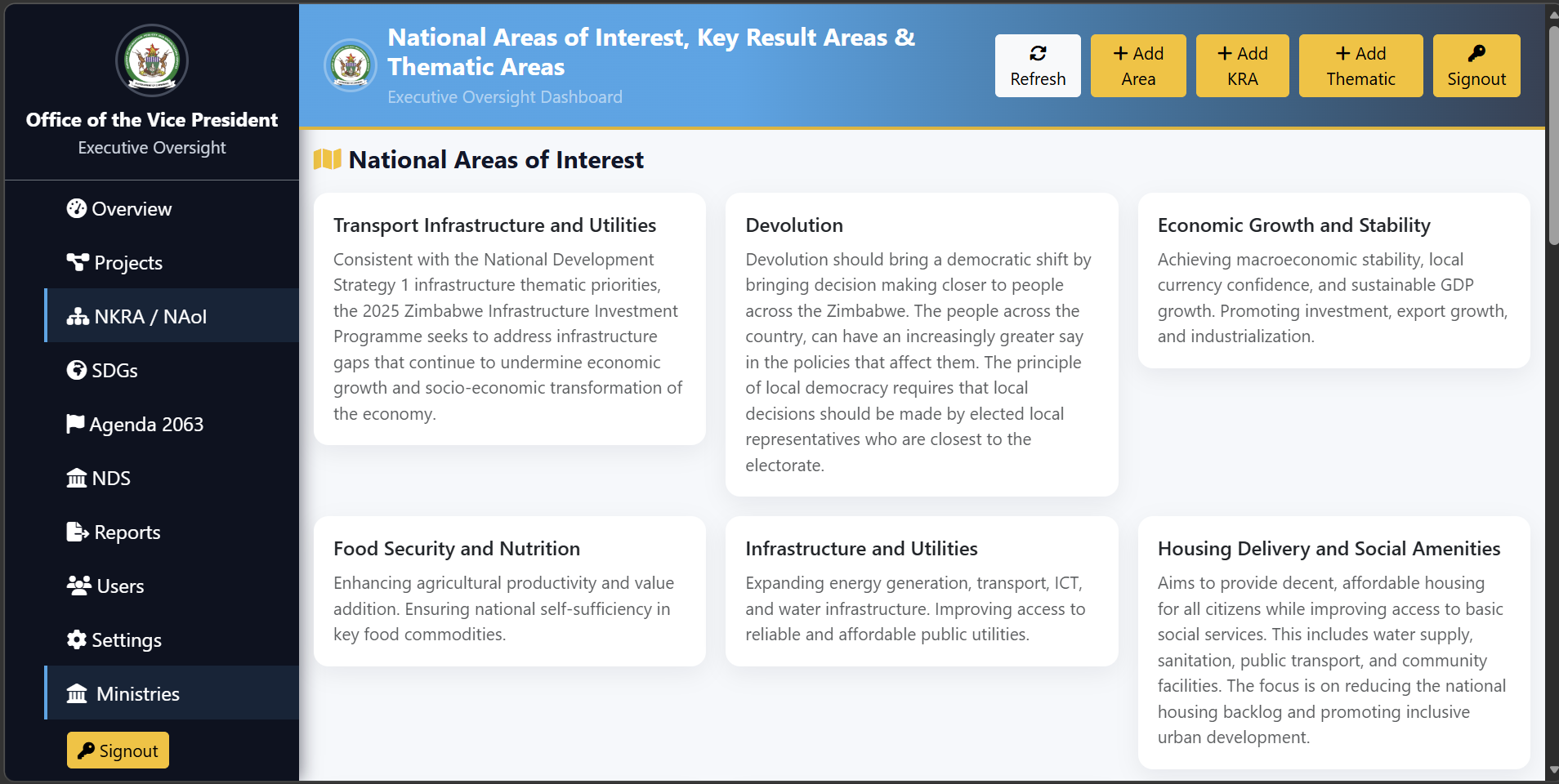
Task: Click the Projects diagram icon
Action: tap(78, 262)
